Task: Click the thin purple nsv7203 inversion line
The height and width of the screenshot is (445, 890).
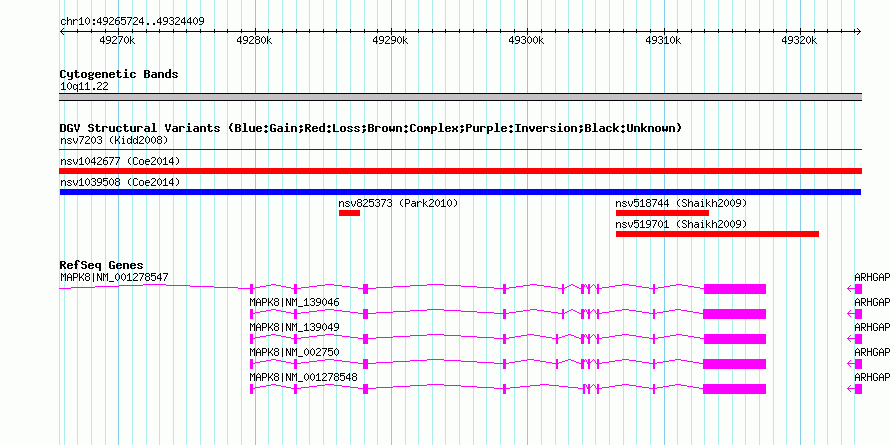Action: point(460,150)
